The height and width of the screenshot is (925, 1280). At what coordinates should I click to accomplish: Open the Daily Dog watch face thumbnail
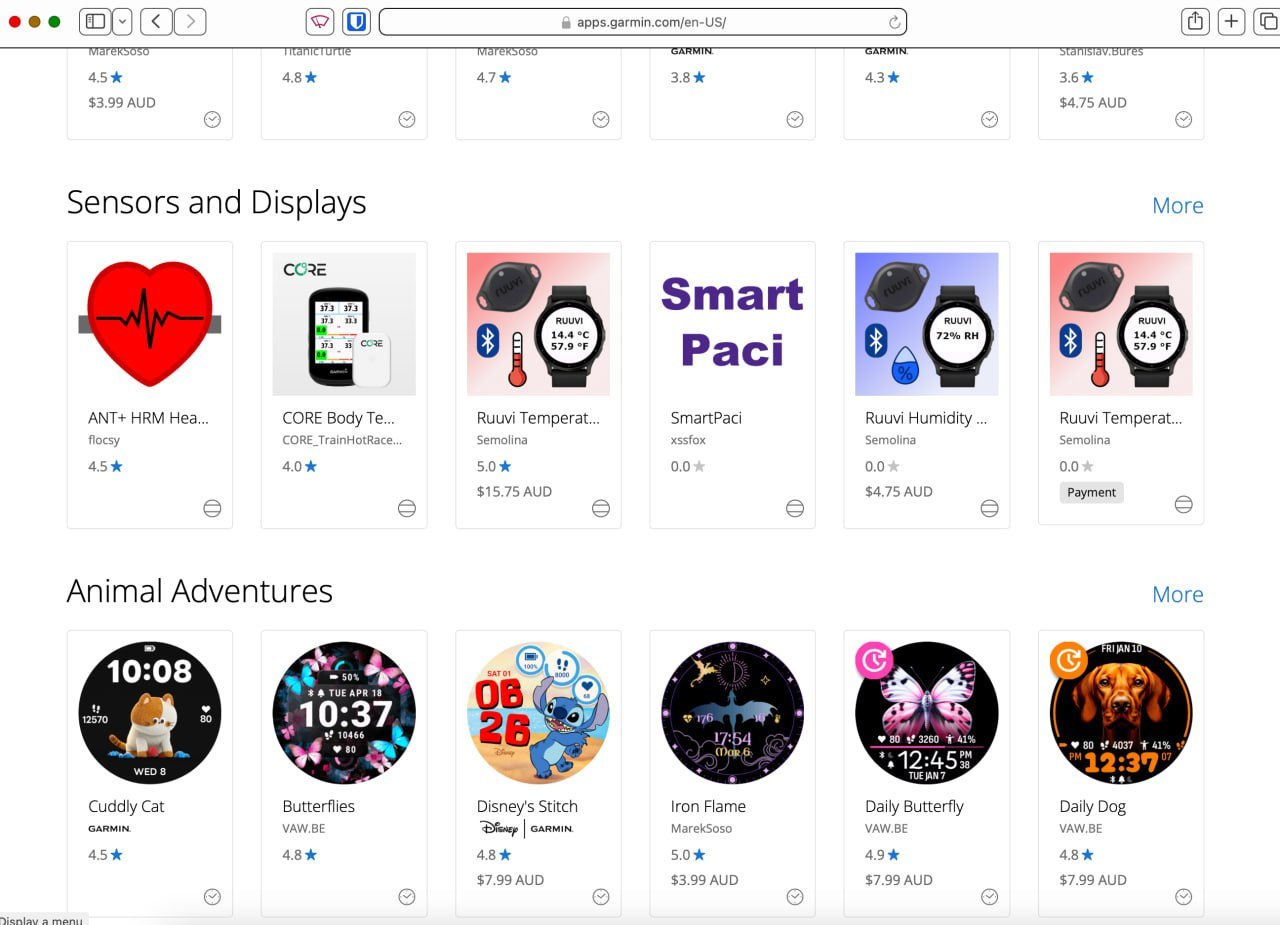pos(1121,713)
